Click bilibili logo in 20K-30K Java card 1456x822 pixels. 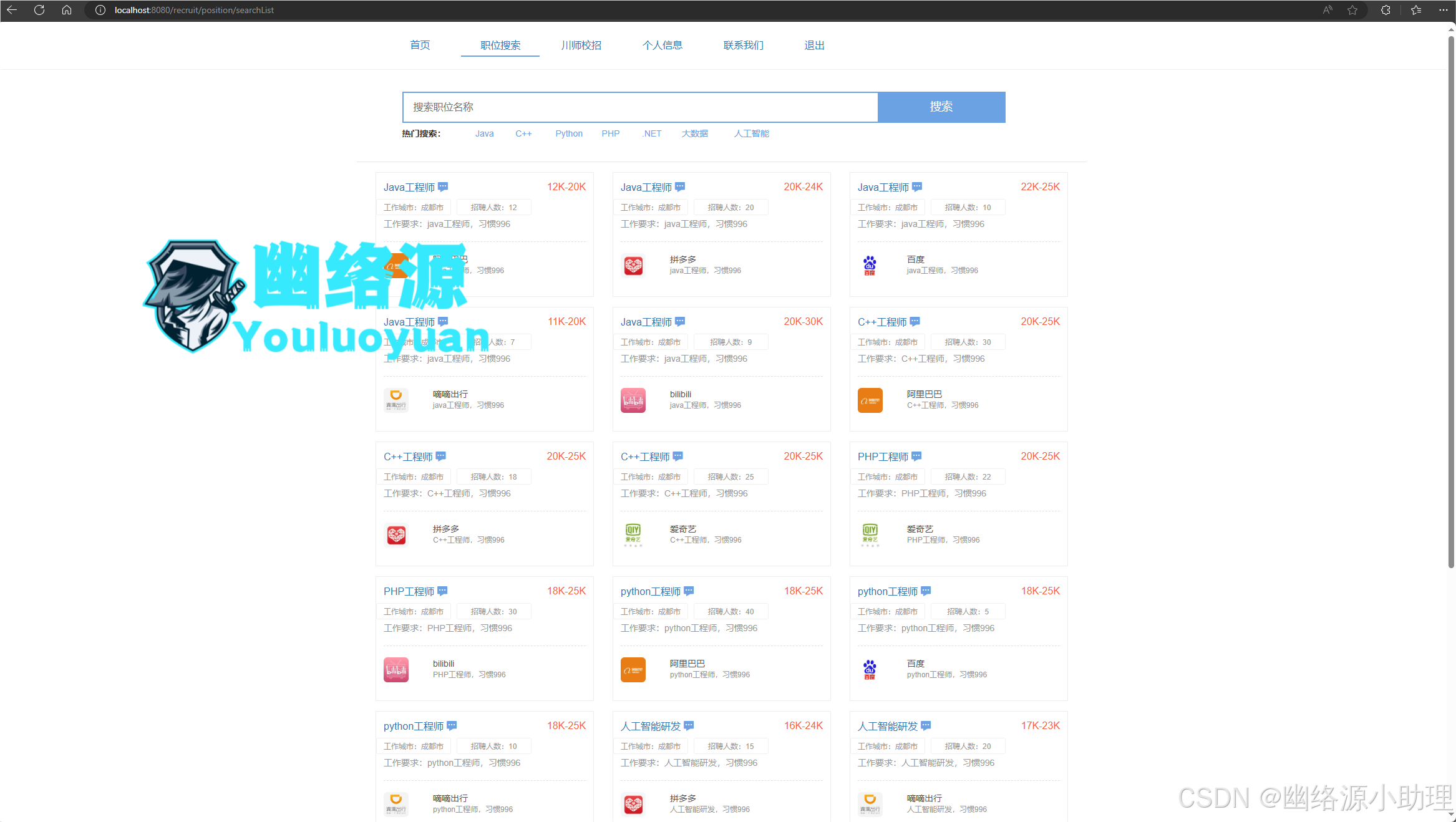pos(633,400)
